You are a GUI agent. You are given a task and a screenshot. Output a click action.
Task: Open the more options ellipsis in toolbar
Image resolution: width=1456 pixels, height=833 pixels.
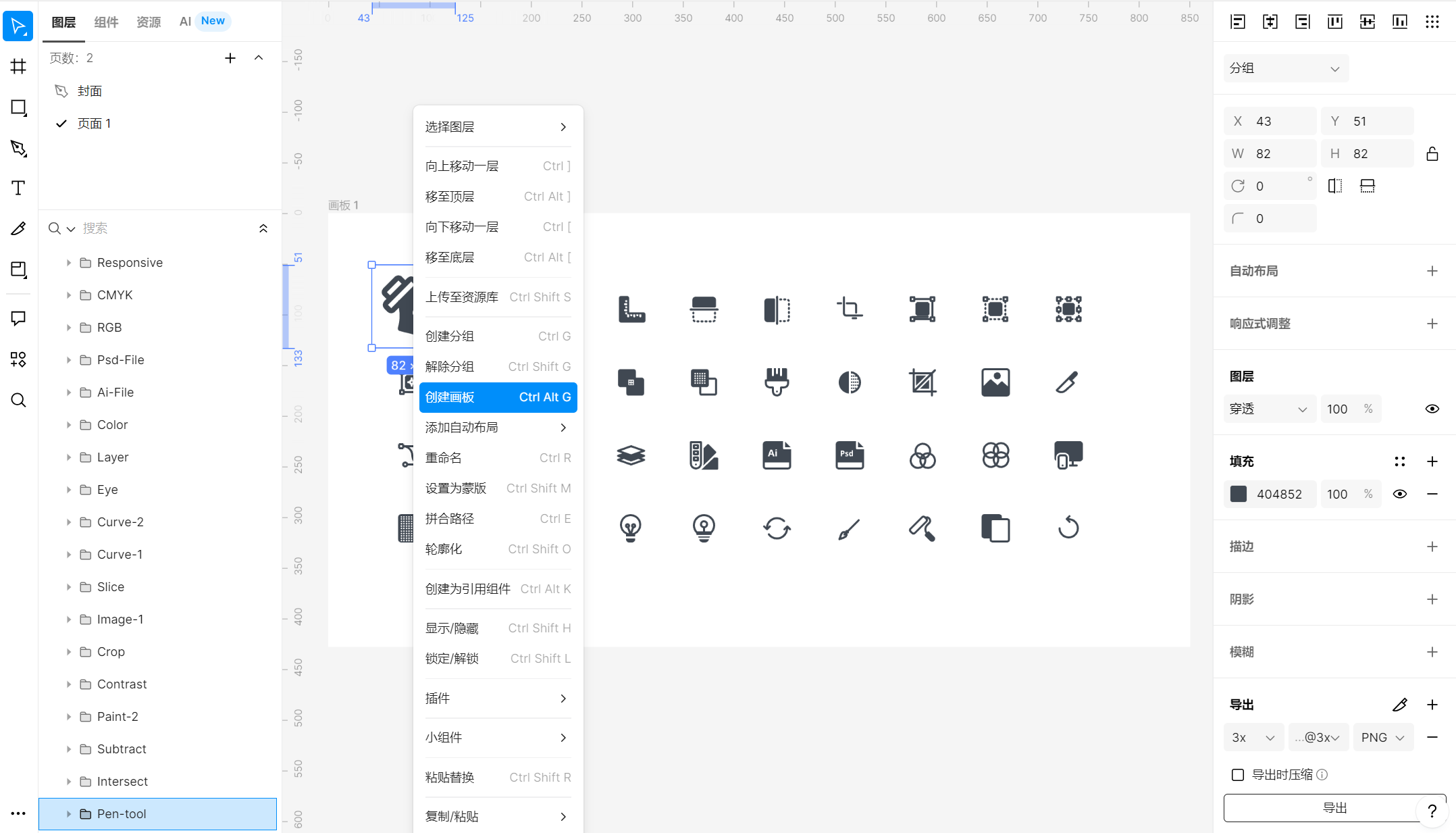point(18,813)
